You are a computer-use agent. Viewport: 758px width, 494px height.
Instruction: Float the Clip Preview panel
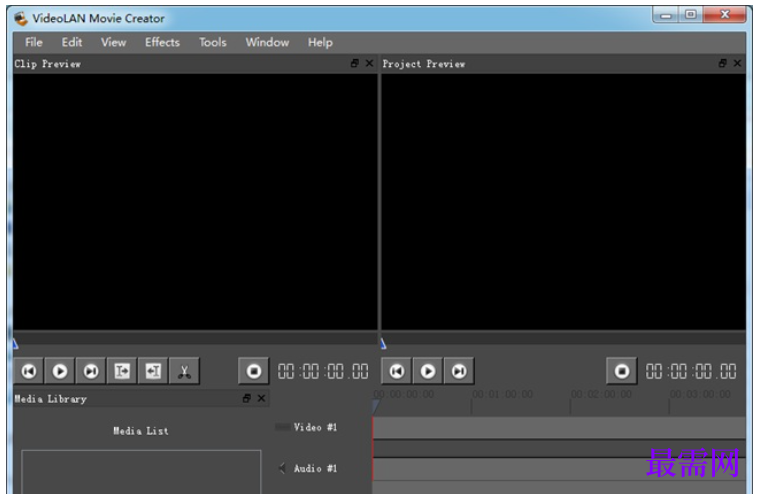point(355,63)
